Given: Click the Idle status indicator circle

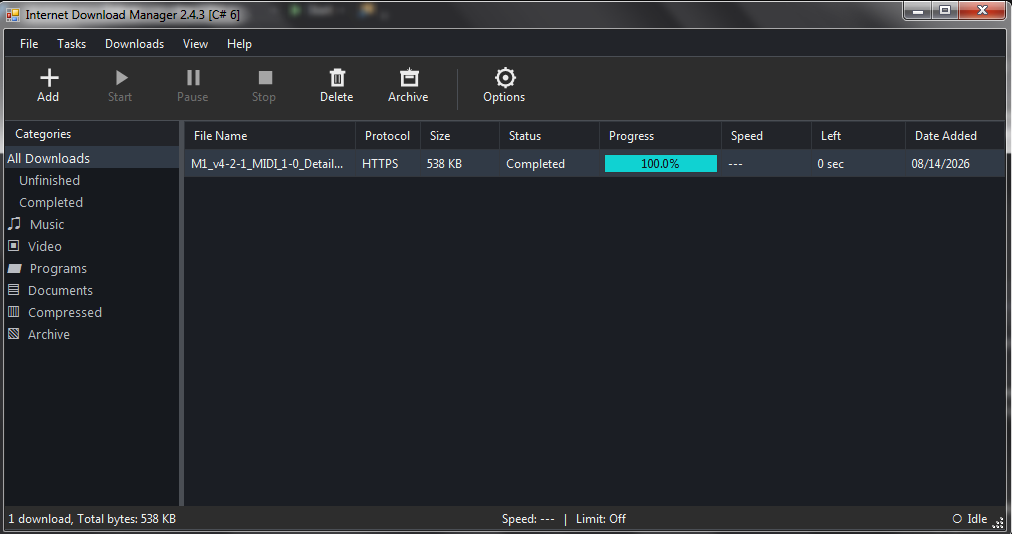Looking at the screenshot, I should coord(957,519).
